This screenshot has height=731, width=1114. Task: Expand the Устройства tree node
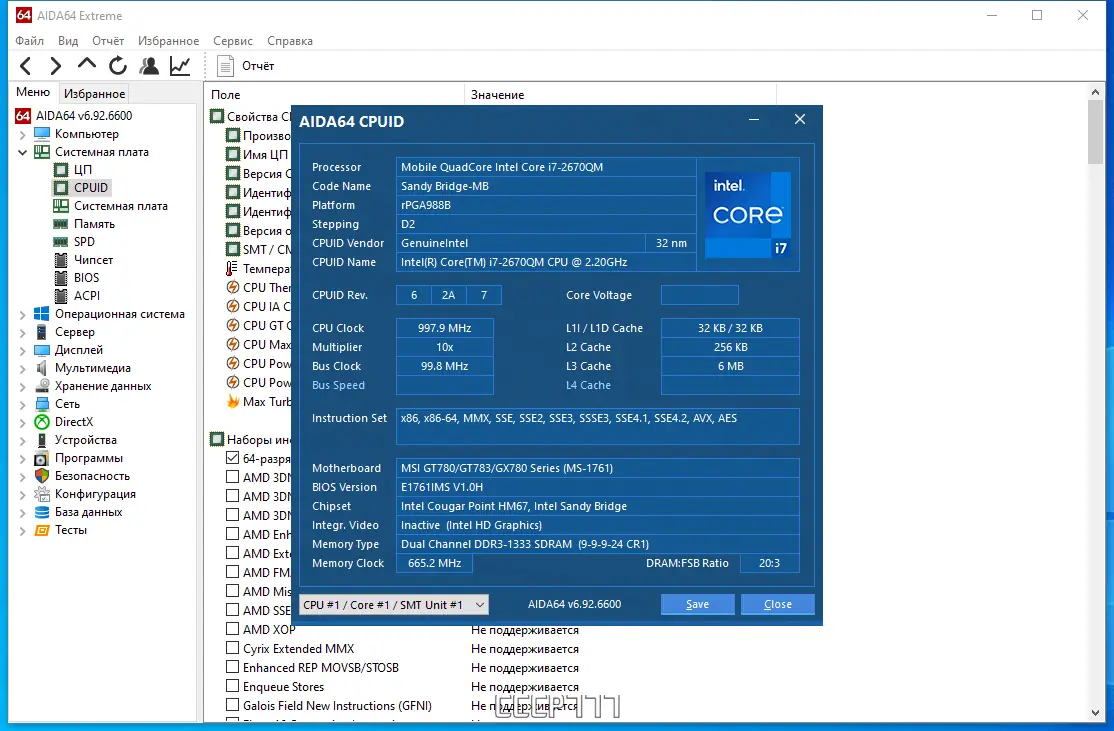point(22,440)
